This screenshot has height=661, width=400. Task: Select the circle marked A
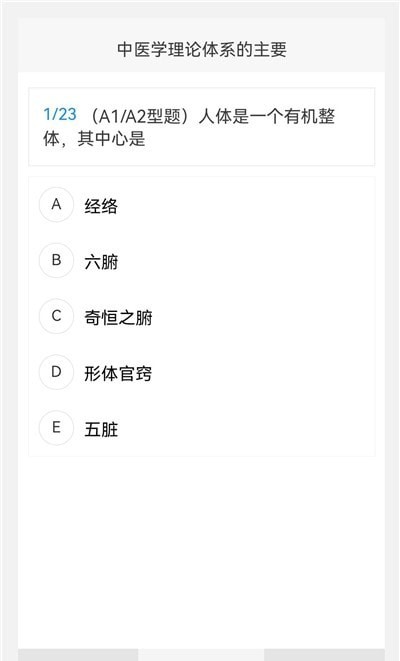pos(56,204)
